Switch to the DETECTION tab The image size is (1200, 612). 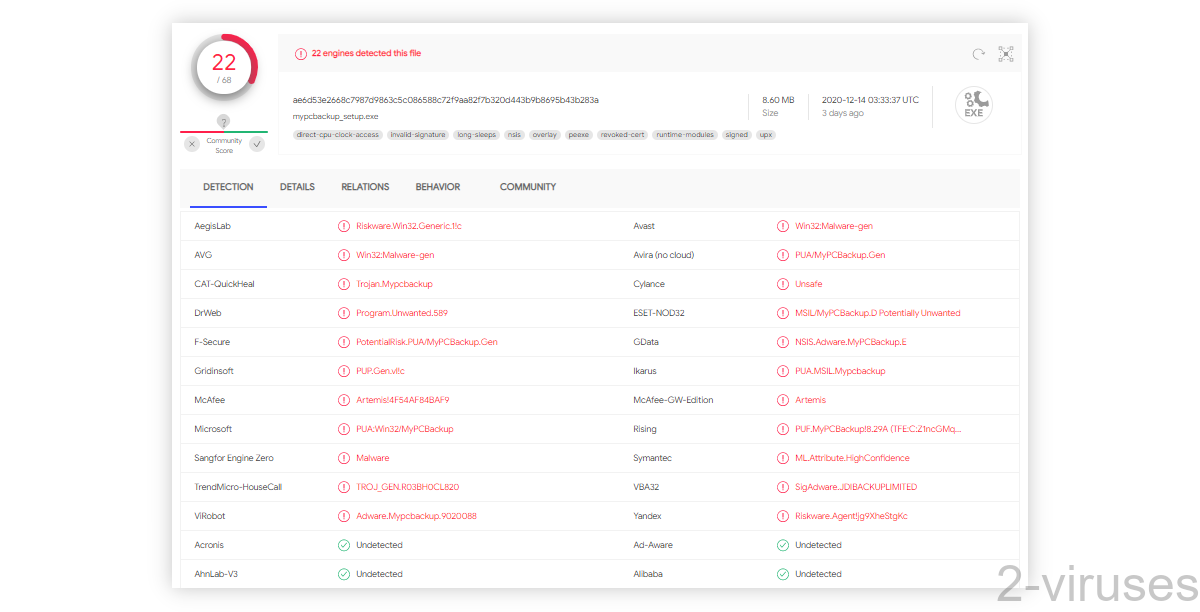pyautogui.click(x=228, y=187)
